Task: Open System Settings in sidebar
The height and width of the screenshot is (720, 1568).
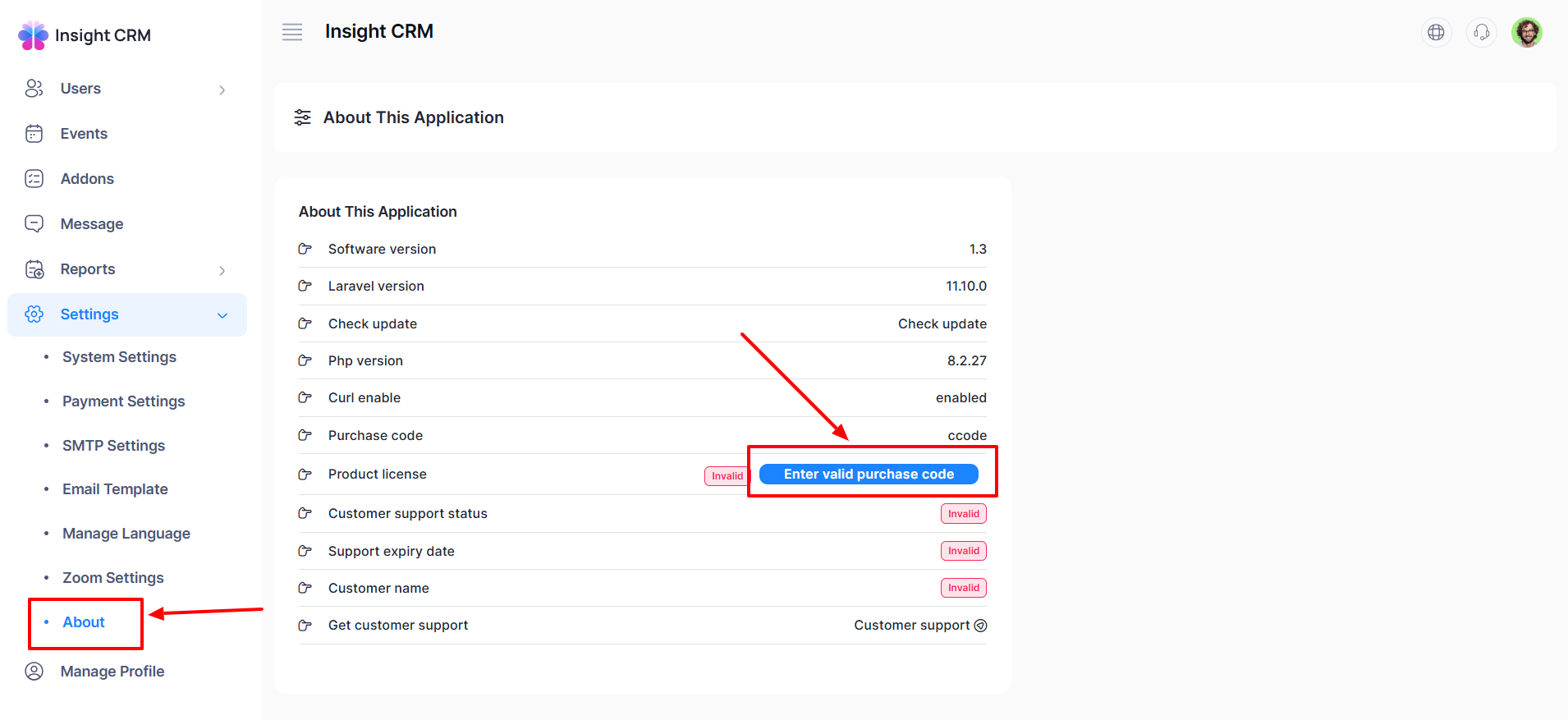Action: [119, 357]
